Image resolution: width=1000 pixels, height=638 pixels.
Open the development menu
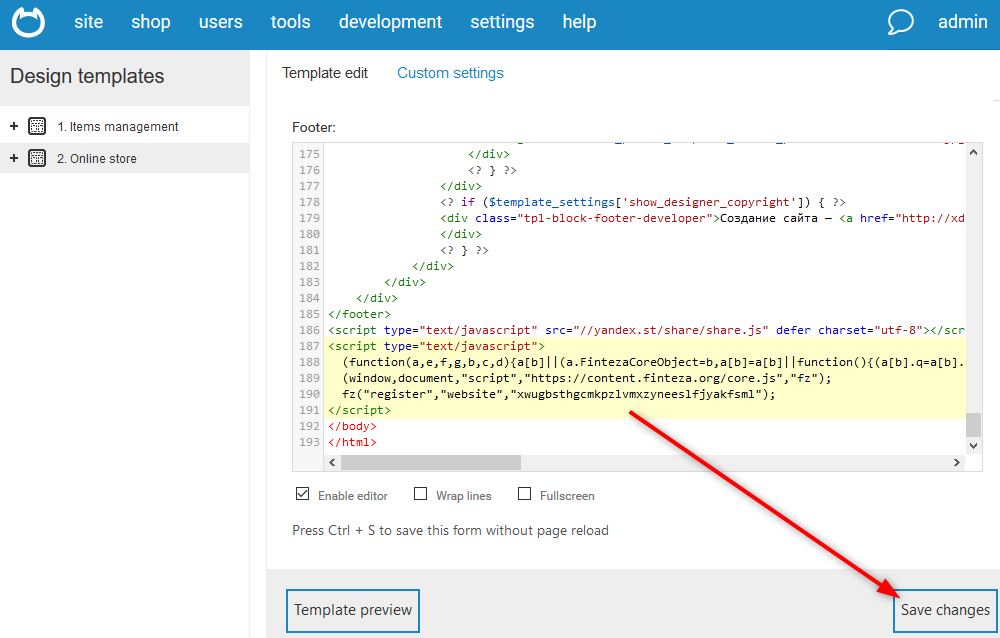(390, 22)
